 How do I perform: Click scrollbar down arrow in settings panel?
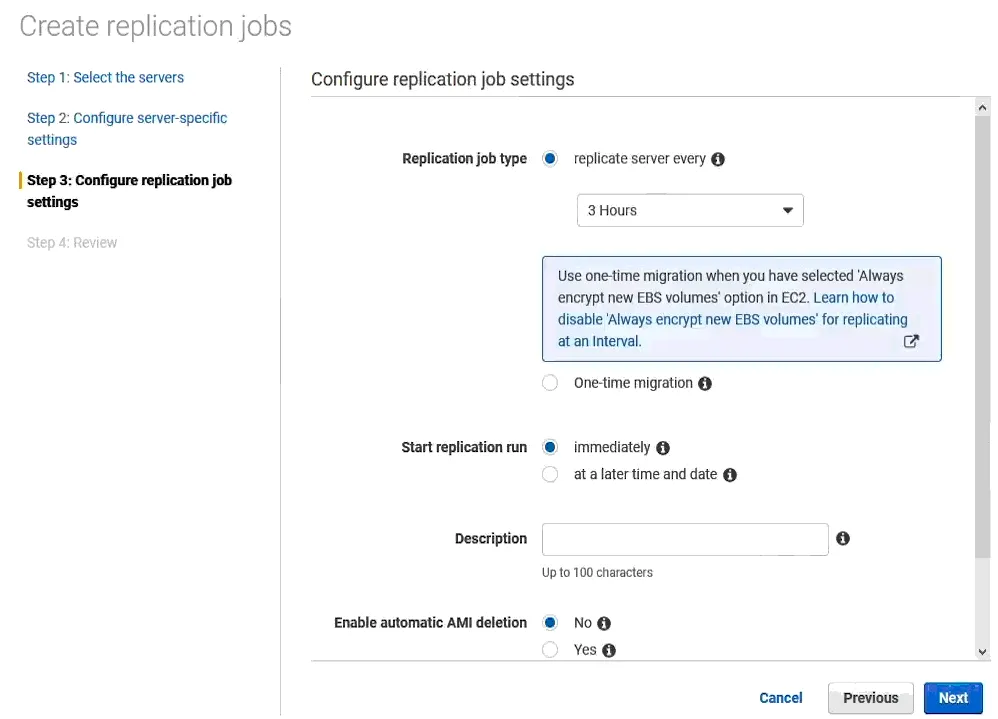point(983,651)
